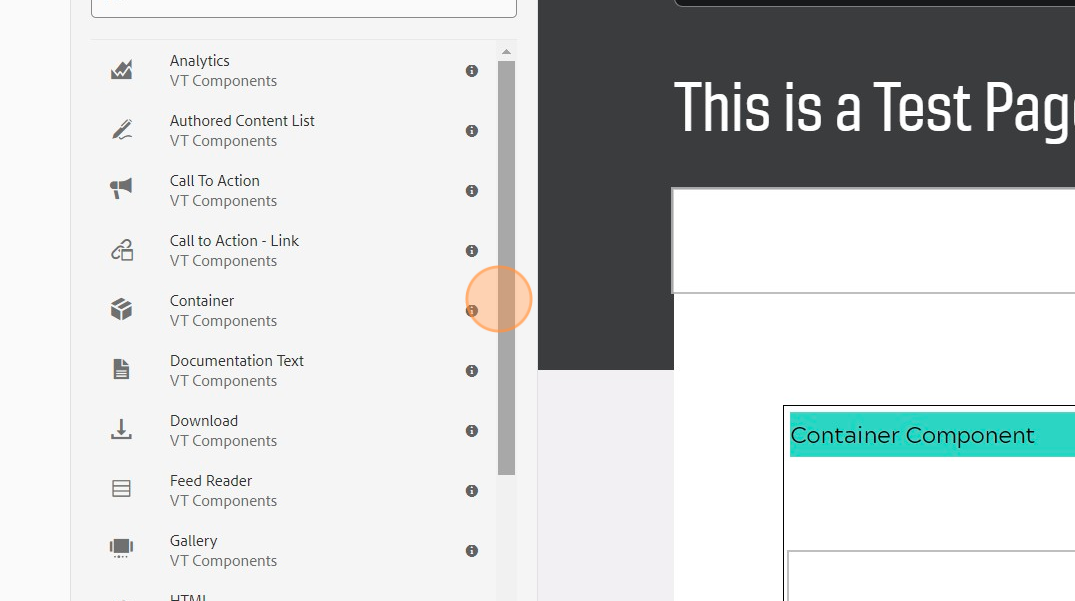Select the Container Component title bar
This screenshot has height=601, width=1075.
coord(932,434)
